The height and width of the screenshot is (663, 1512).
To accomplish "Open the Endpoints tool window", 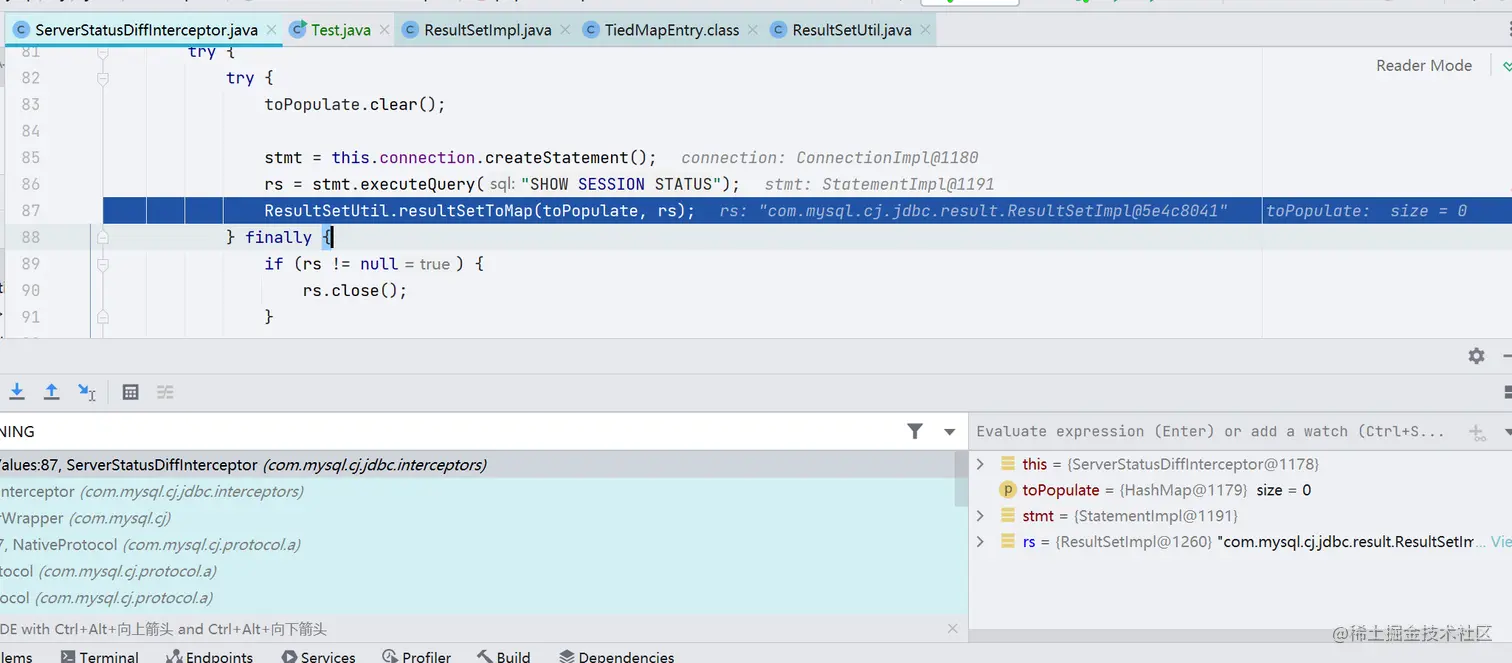I will [x=209, y=656].
